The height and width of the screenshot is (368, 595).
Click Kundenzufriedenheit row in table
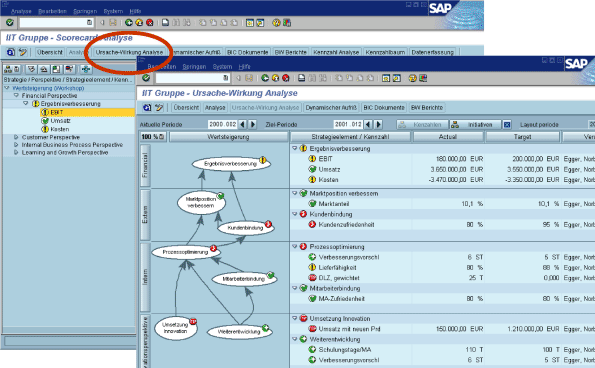442,225
